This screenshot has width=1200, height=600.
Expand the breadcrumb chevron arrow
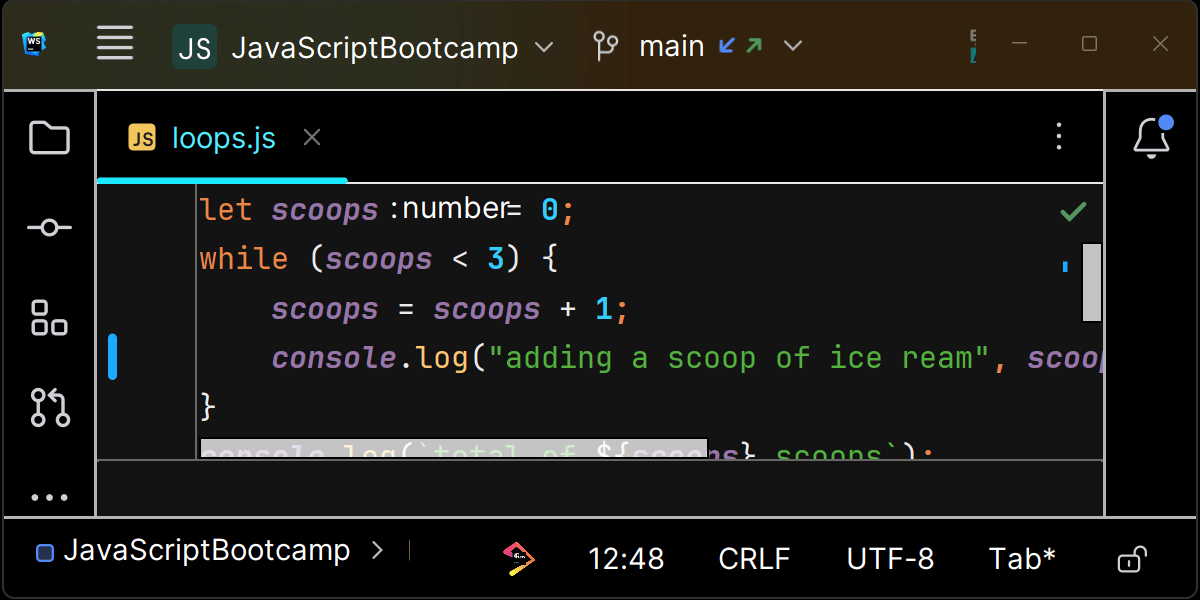[377, 549]
